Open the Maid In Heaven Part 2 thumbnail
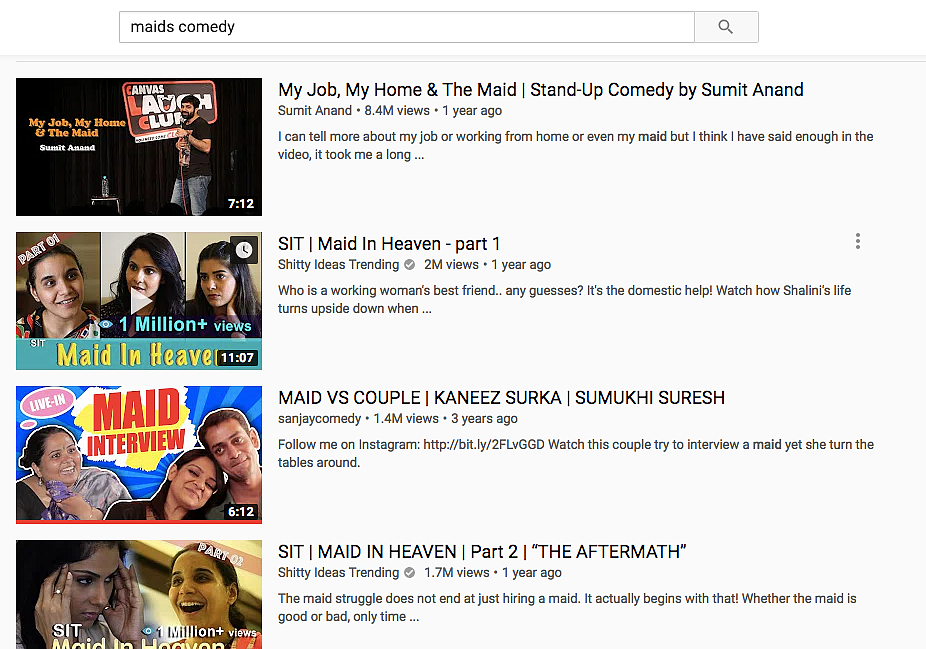 [139, 594]
